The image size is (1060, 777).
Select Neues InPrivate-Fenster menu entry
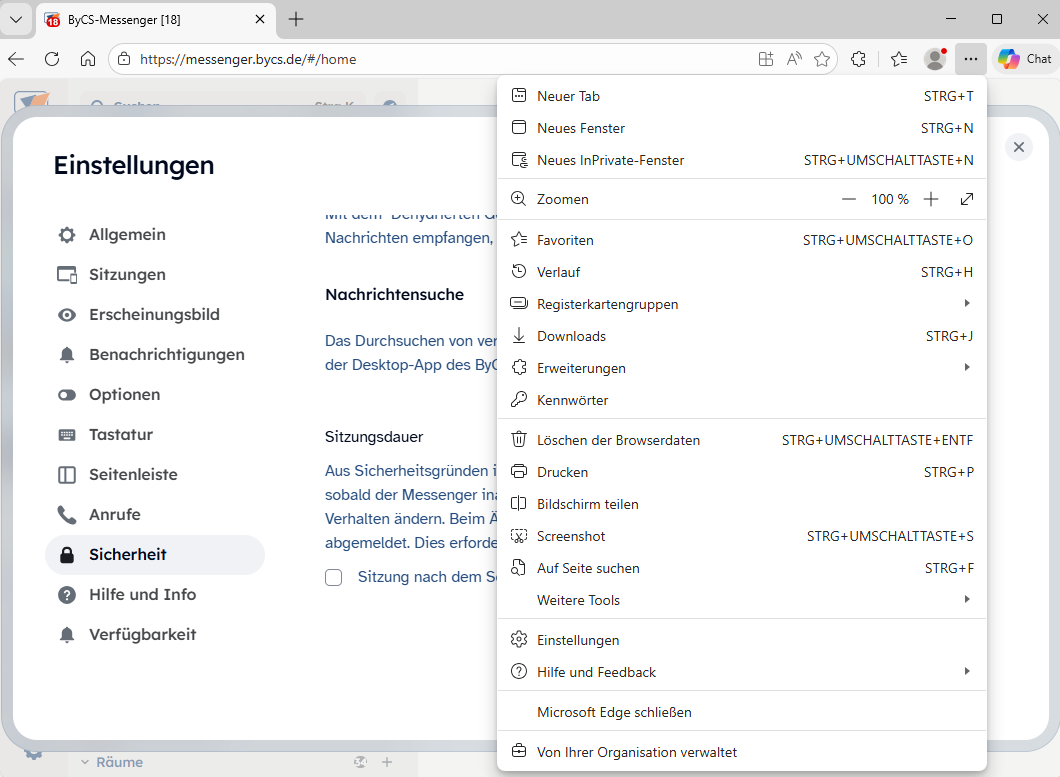pos(610,160)
